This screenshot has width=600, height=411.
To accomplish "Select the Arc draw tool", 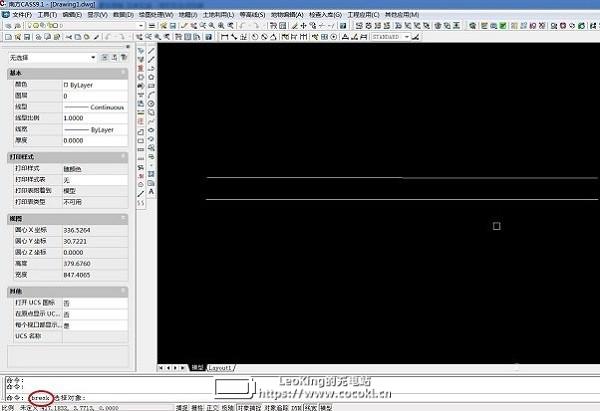I will pos(152,95).
